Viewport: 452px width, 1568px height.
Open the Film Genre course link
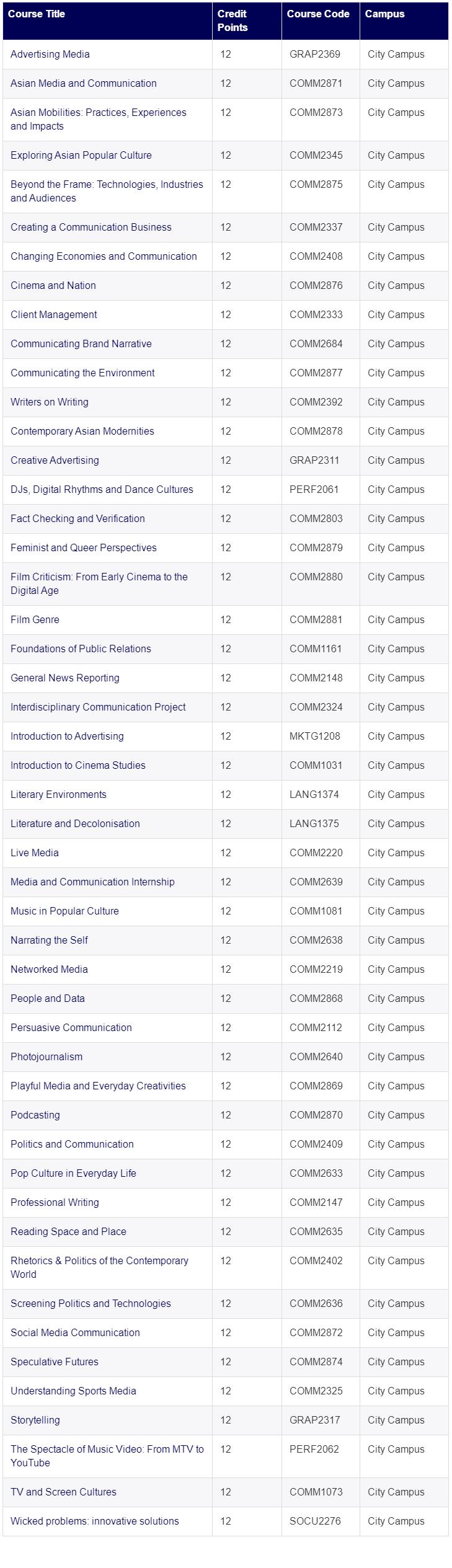click(x=35, y=620)
